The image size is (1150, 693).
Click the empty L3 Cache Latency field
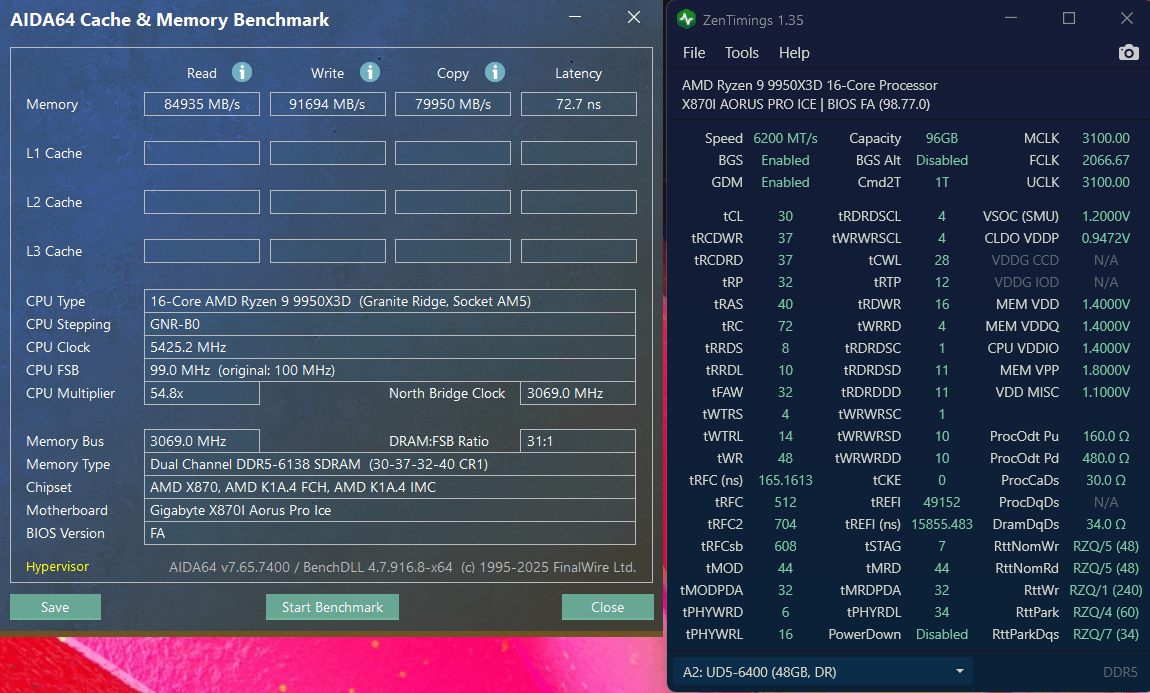click(x=579, y=251)
